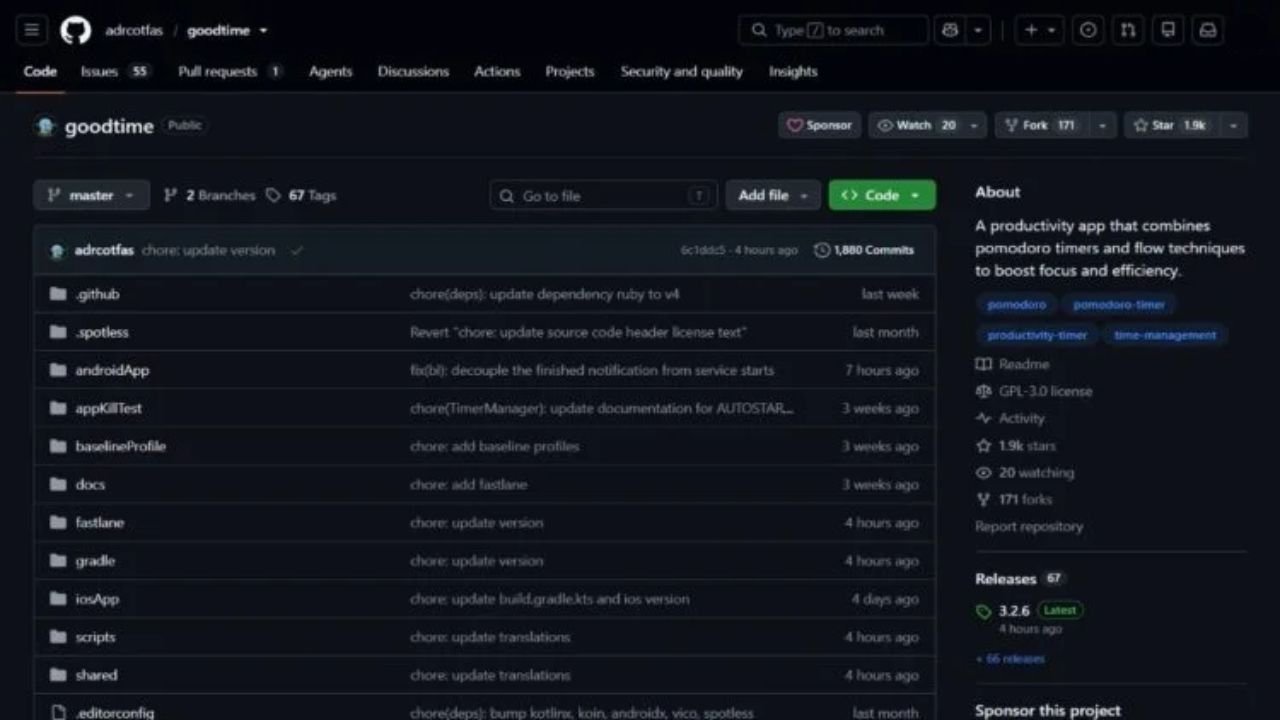Open the master branch selector
1280x720 pixels.
pyautogui.click(x=91, y=195)
